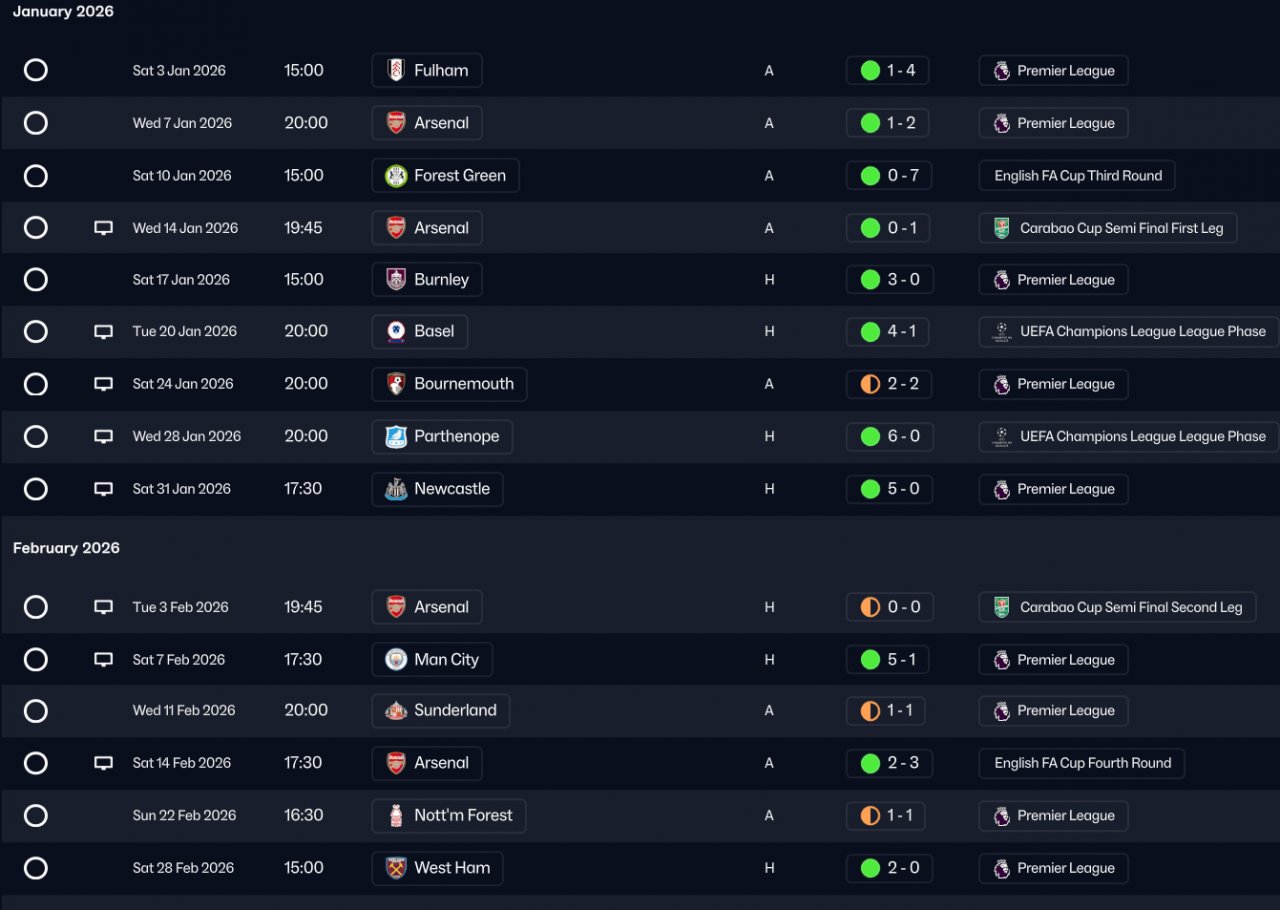Open the 2 - 2 draw result at Bournemouth

coord(890,384)
